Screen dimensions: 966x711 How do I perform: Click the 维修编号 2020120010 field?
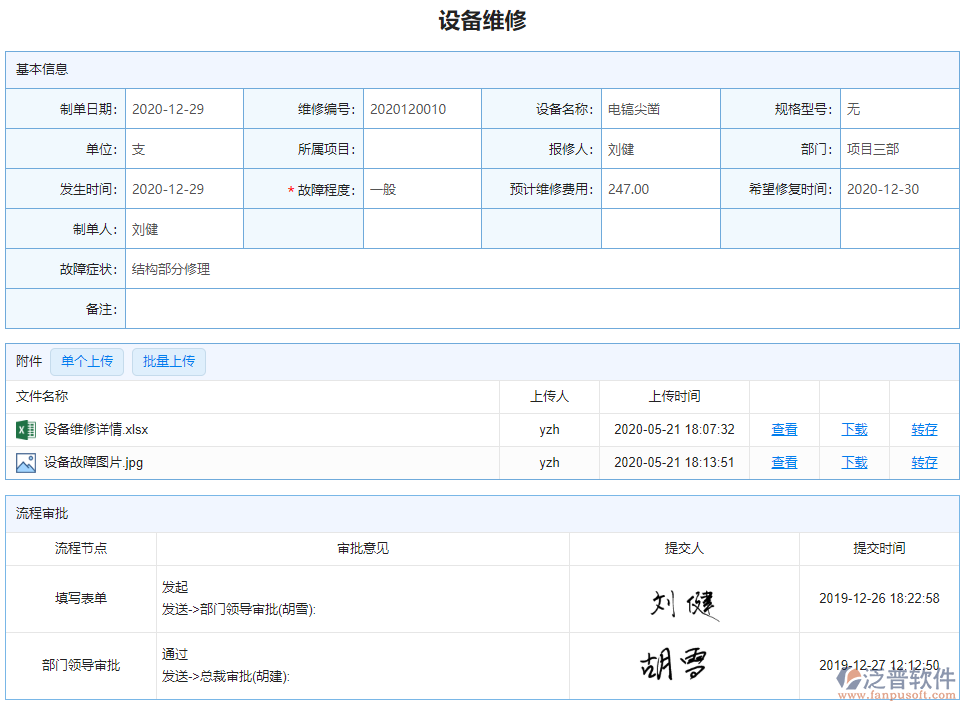pyautogui.click(x=420, y=108)
